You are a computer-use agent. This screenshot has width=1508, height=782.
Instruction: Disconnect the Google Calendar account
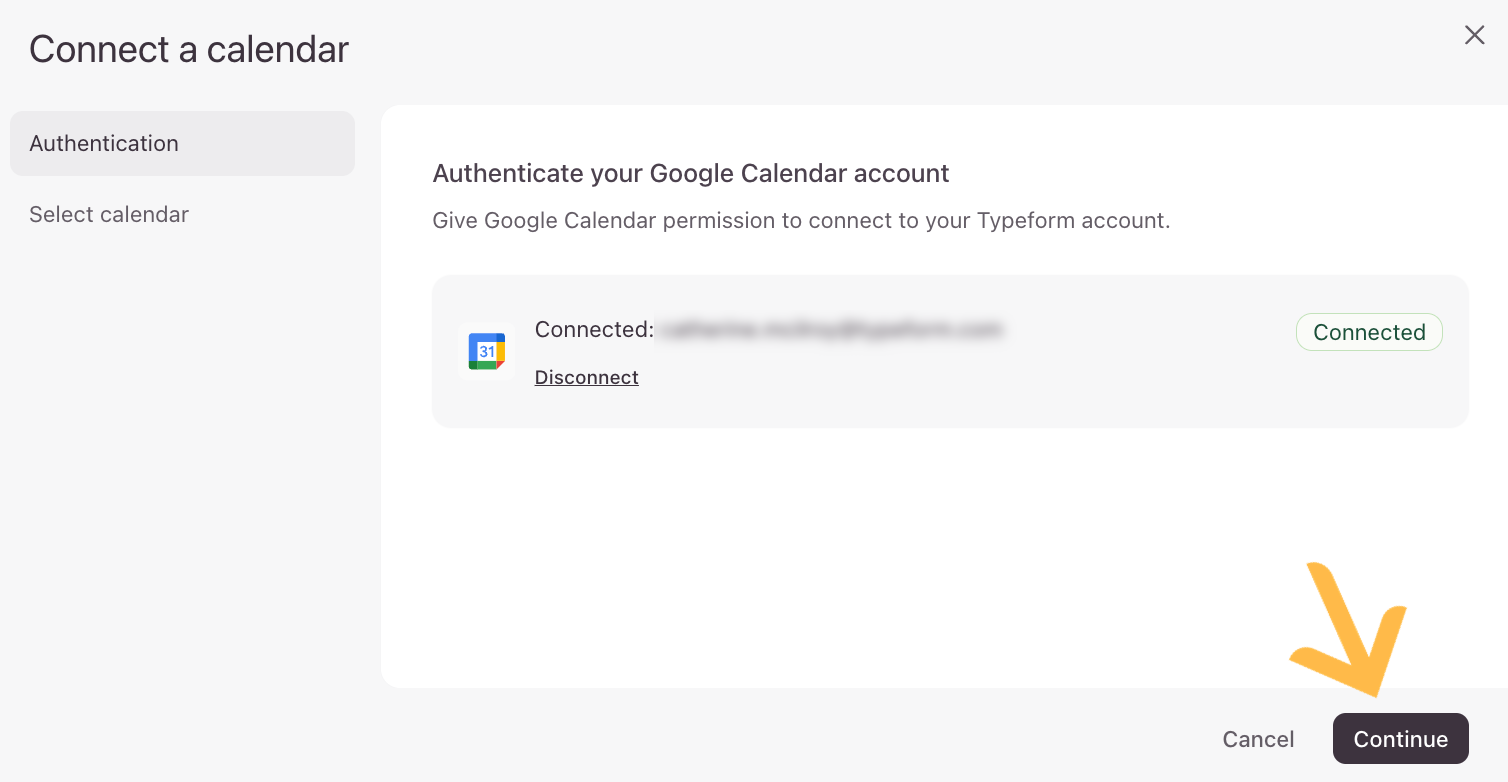point(586,377)
